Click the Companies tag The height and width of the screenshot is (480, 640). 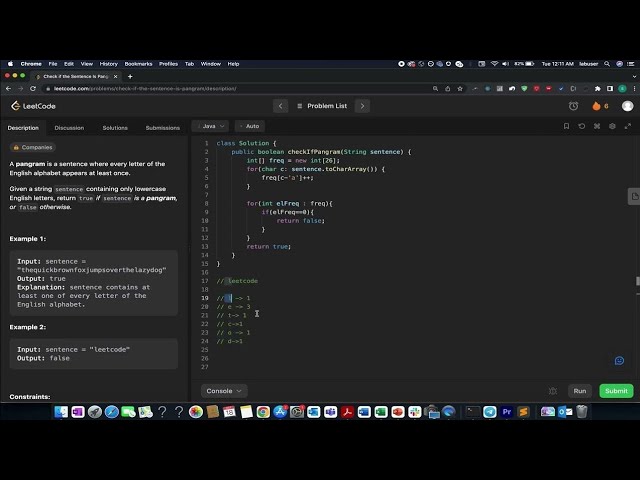click(33, 147)
